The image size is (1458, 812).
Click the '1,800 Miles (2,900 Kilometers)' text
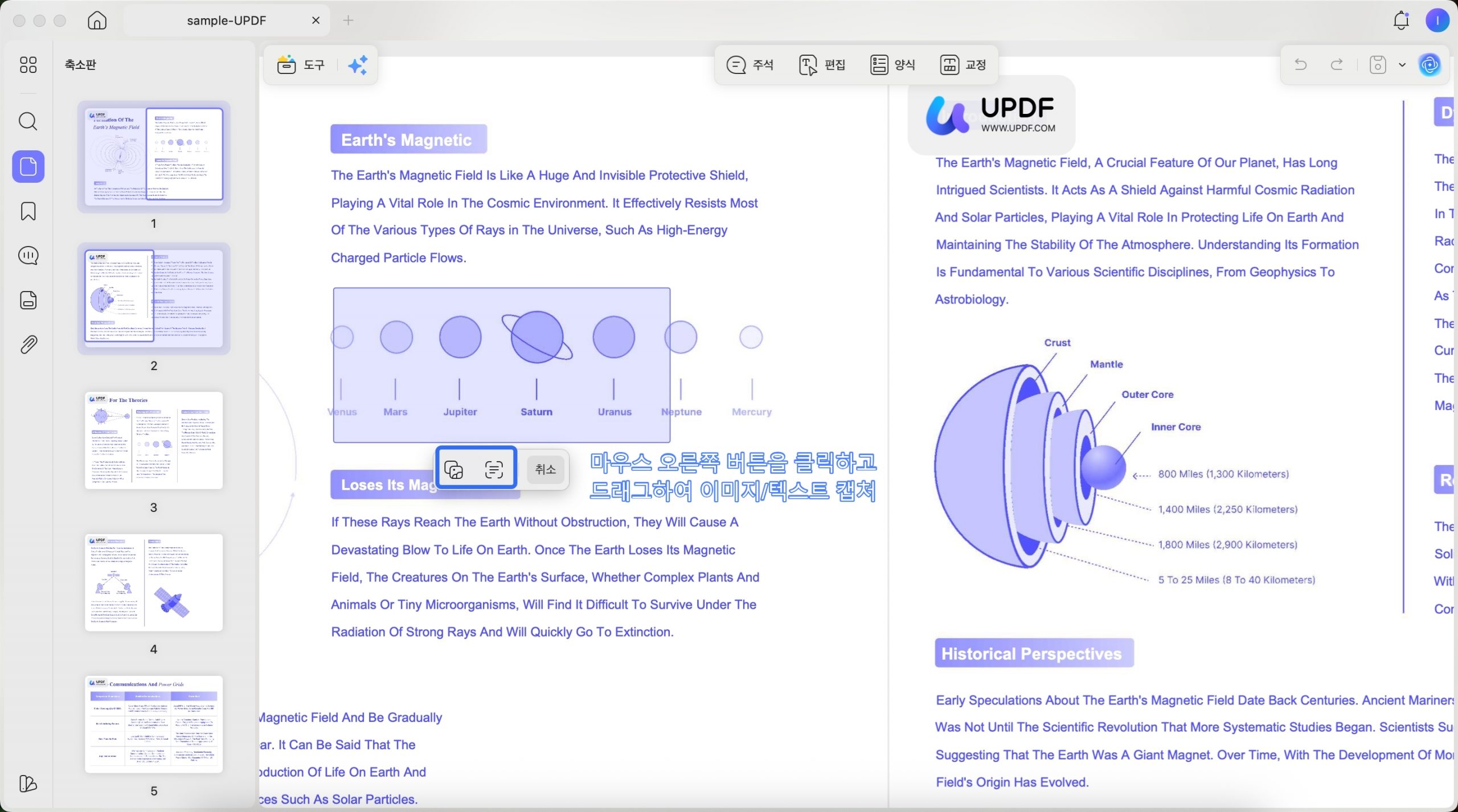pyautogui.click(x=1228, y=545)
